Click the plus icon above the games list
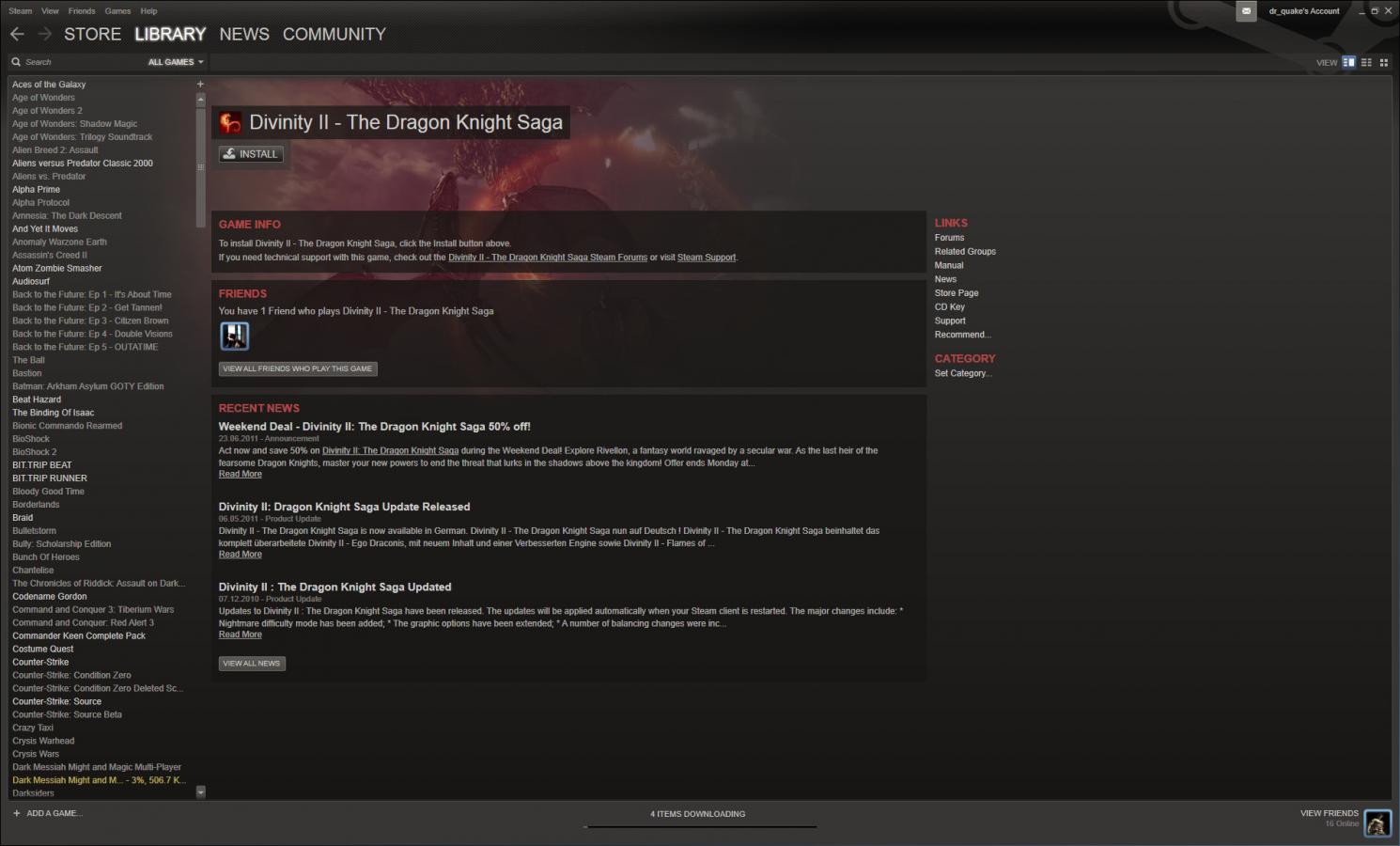1400x846 pixels. (x=200, y=84)
